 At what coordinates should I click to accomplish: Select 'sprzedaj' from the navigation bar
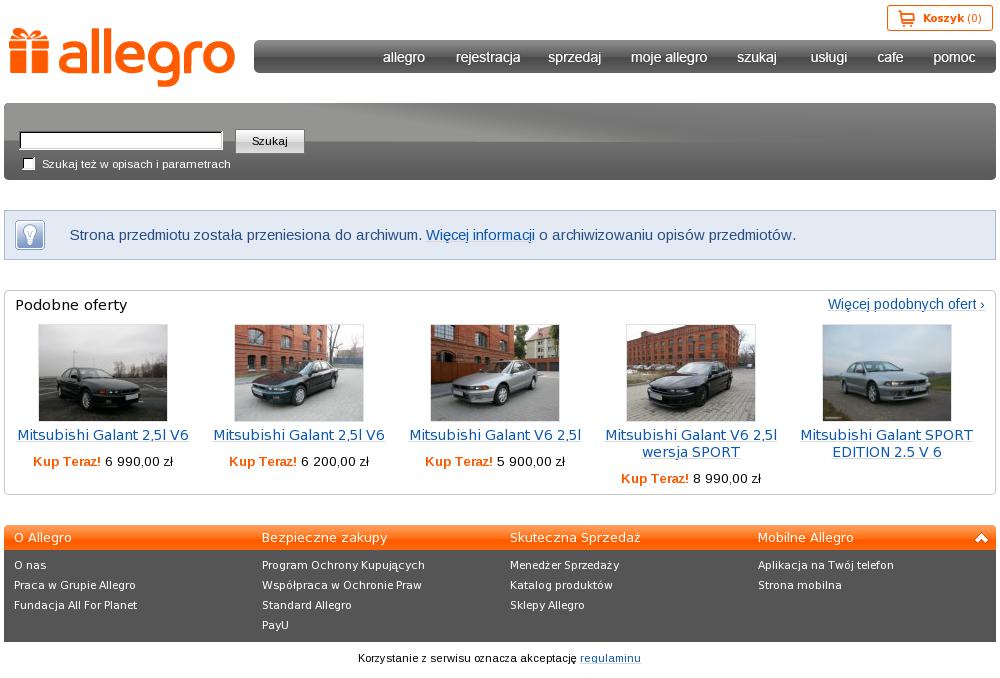575,57
